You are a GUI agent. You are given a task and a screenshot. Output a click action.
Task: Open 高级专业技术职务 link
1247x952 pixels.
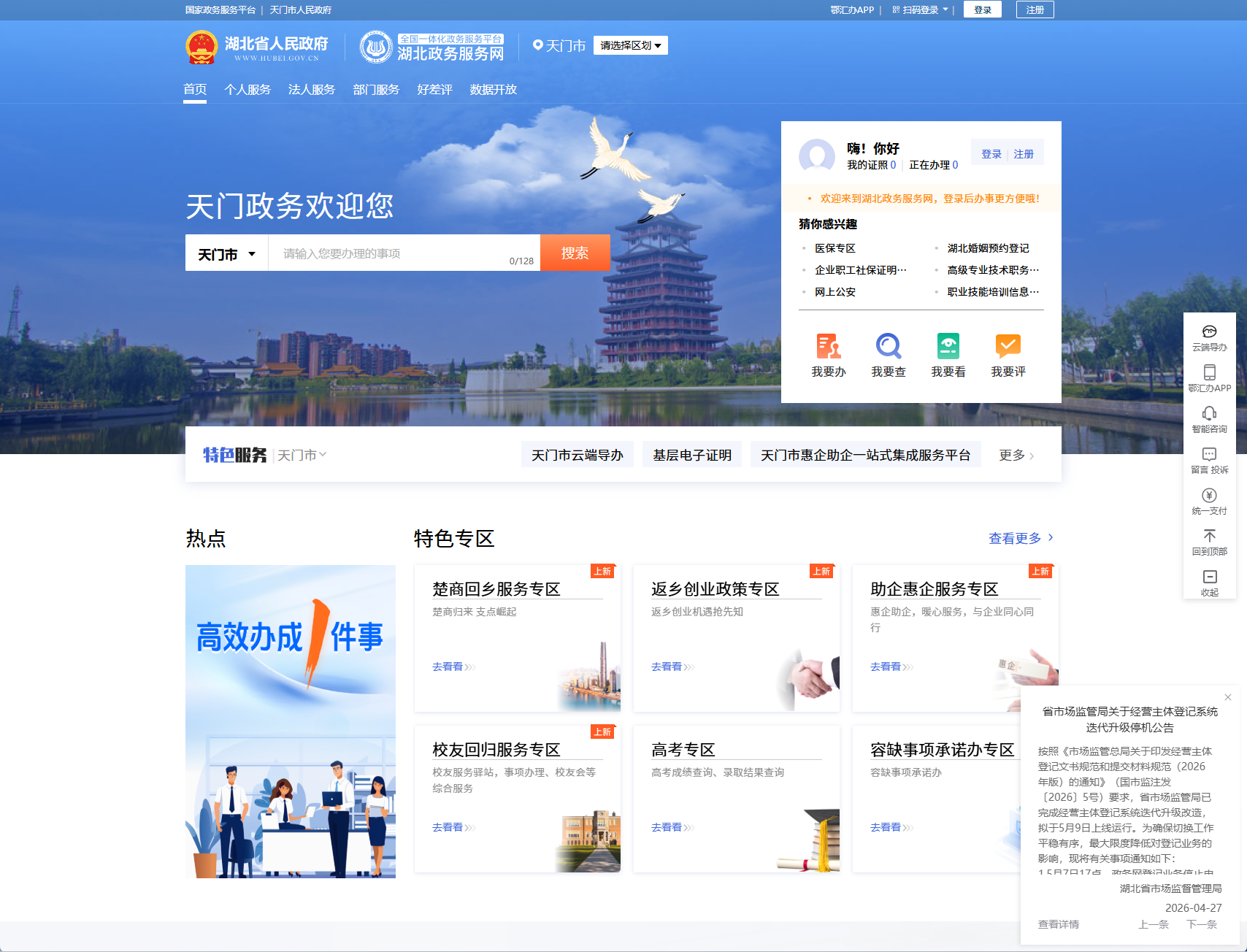pos(993,270)
